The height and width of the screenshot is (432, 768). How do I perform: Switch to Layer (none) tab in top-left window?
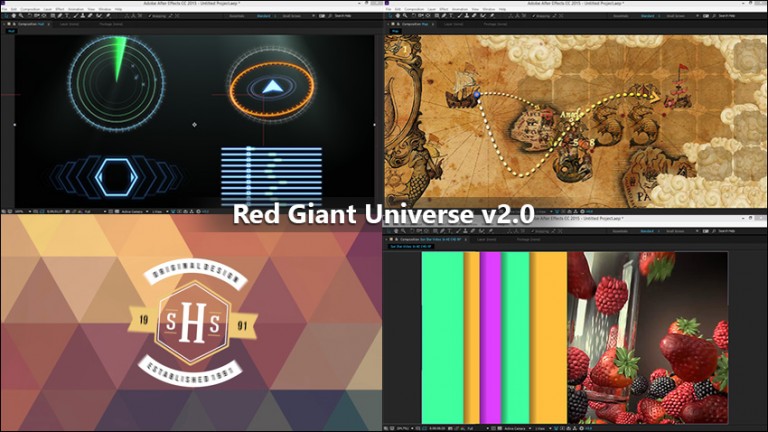click(69, 24)
